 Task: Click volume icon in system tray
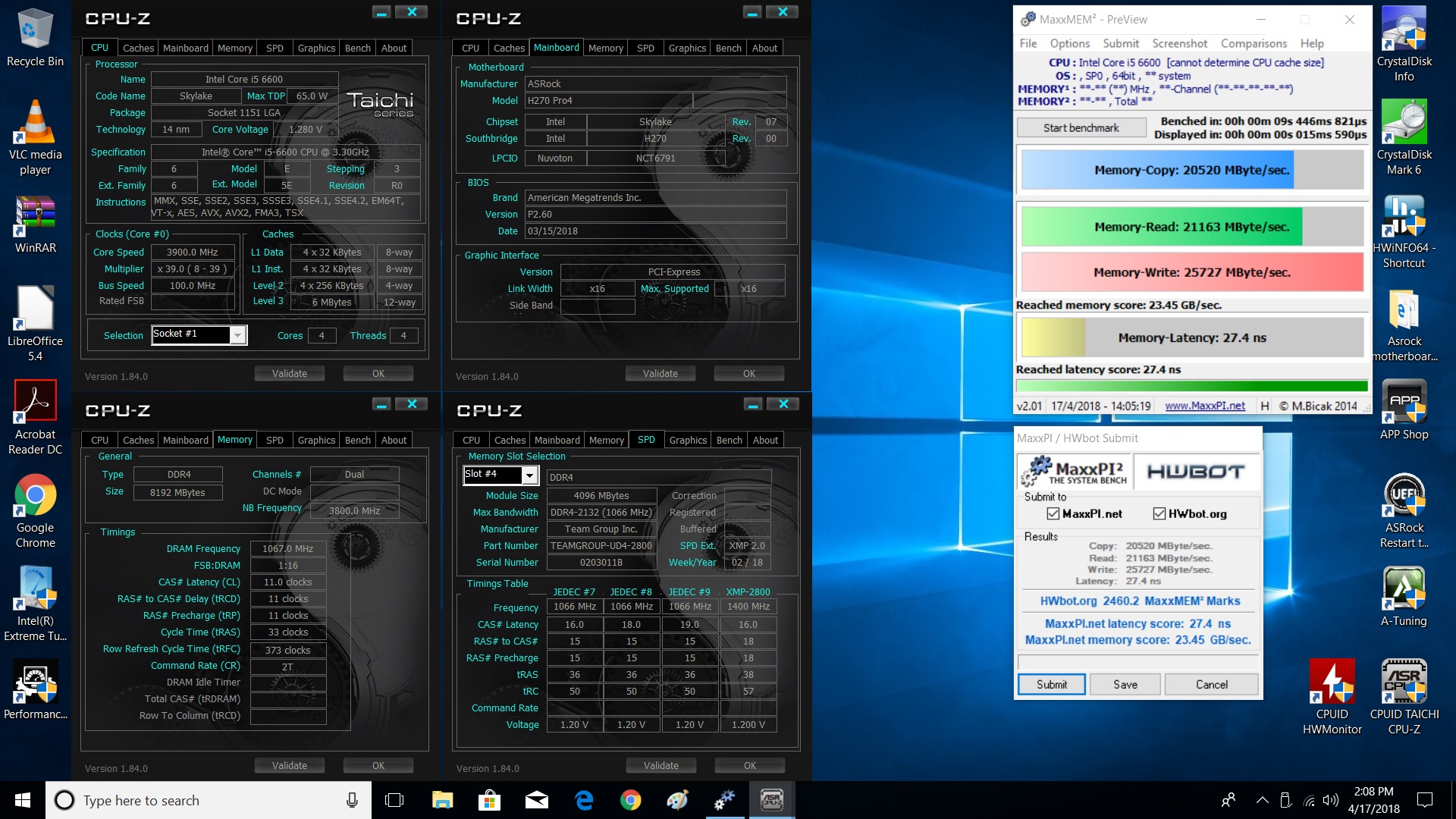coord(1330,800)
